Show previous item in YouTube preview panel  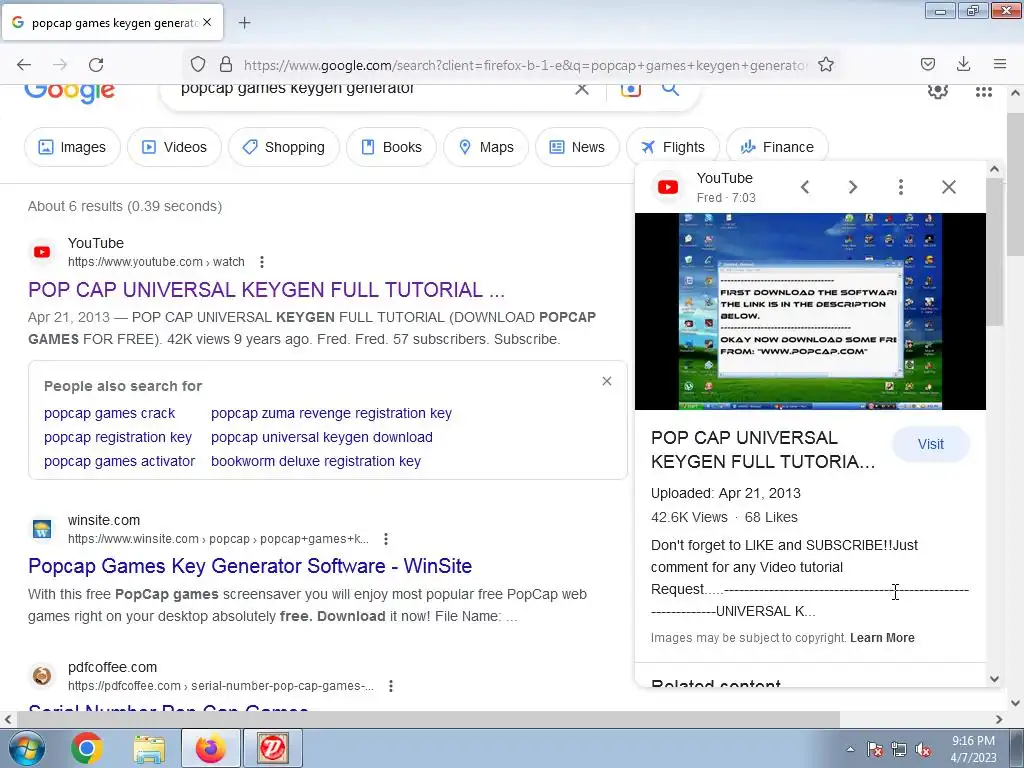click(805, 187)
